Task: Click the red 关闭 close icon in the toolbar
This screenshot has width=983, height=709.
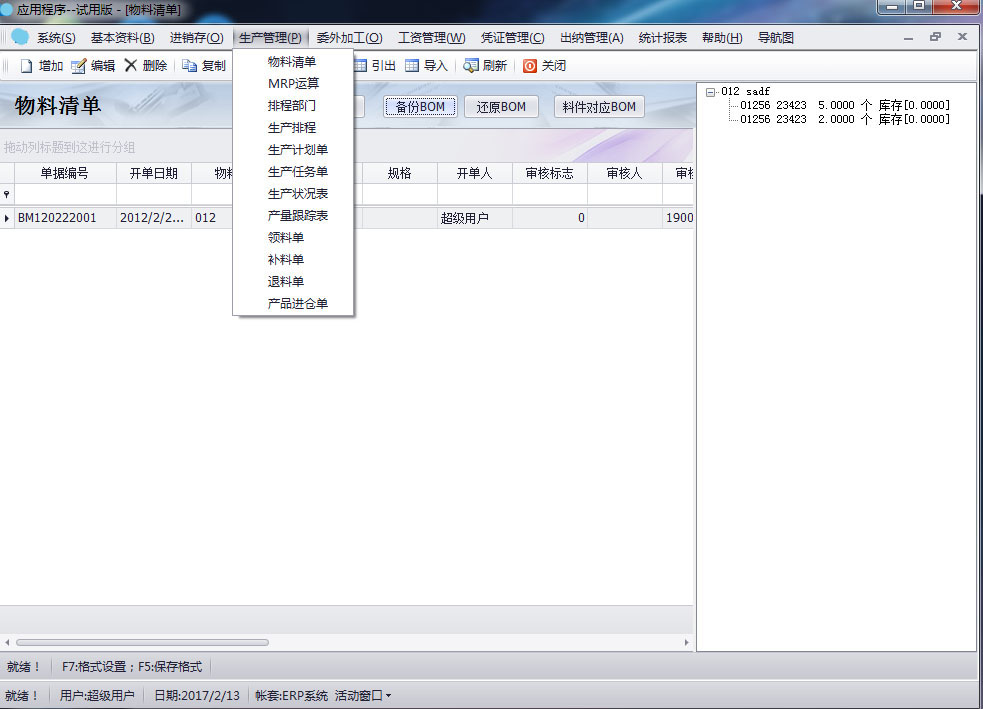Action: (530, 66)
